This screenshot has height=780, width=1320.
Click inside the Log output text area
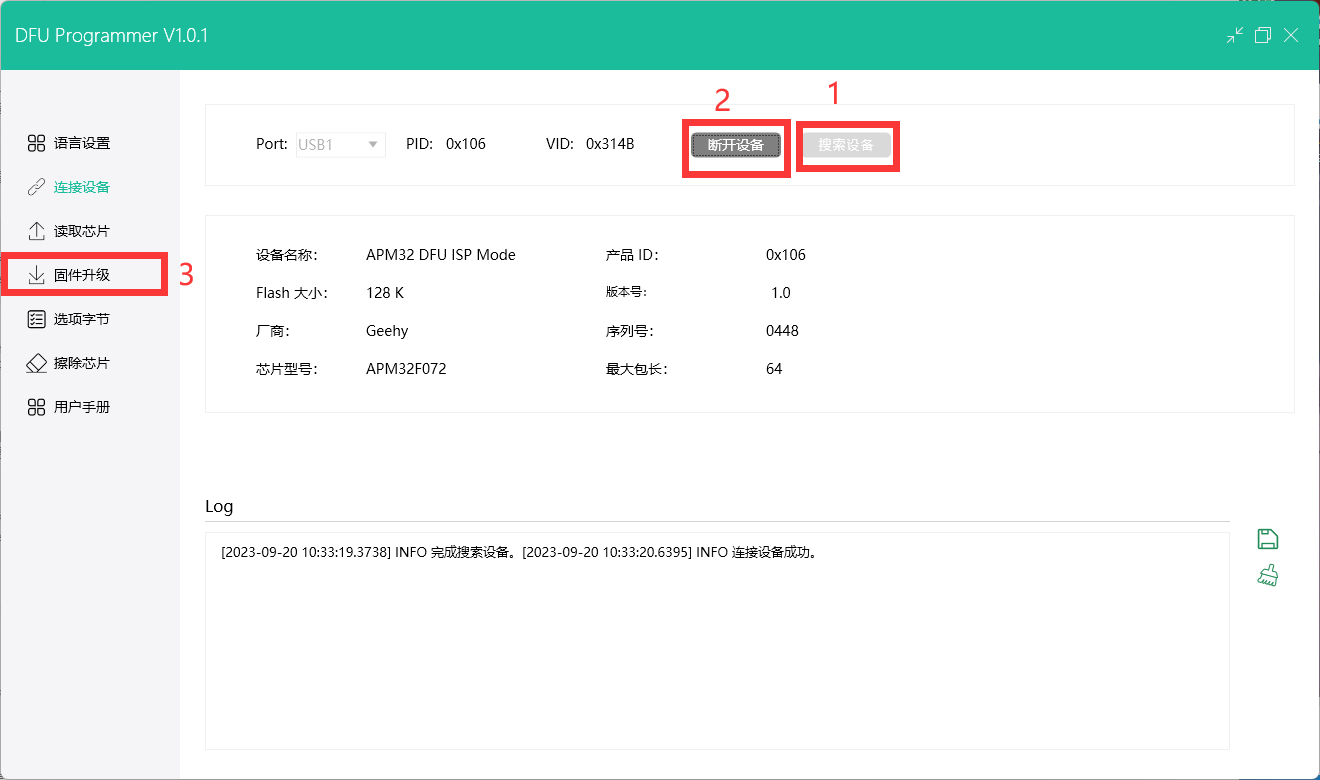coord(716,650)
